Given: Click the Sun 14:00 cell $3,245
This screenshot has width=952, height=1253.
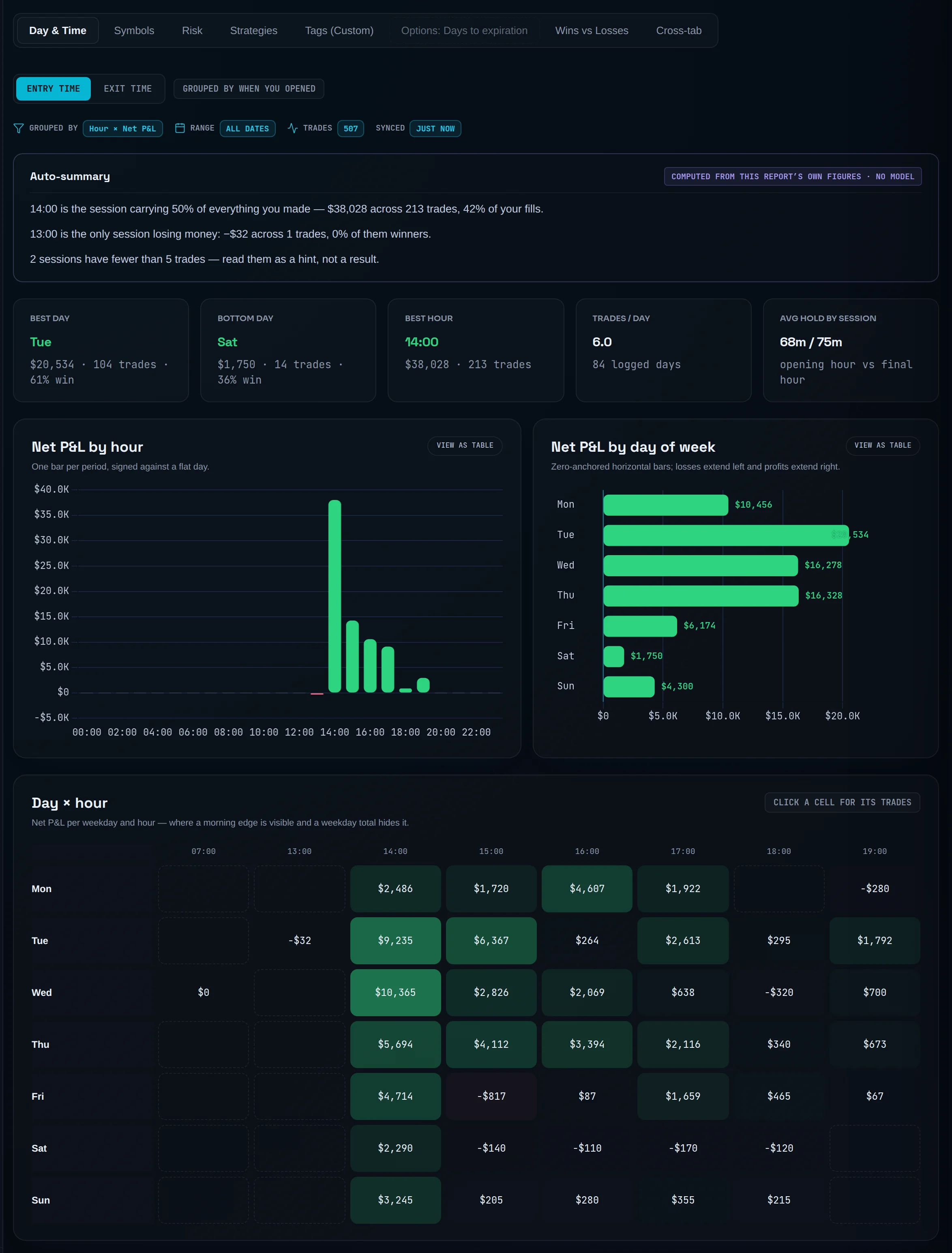Looking at the screenshot, I should click(x=396, y=1200).
